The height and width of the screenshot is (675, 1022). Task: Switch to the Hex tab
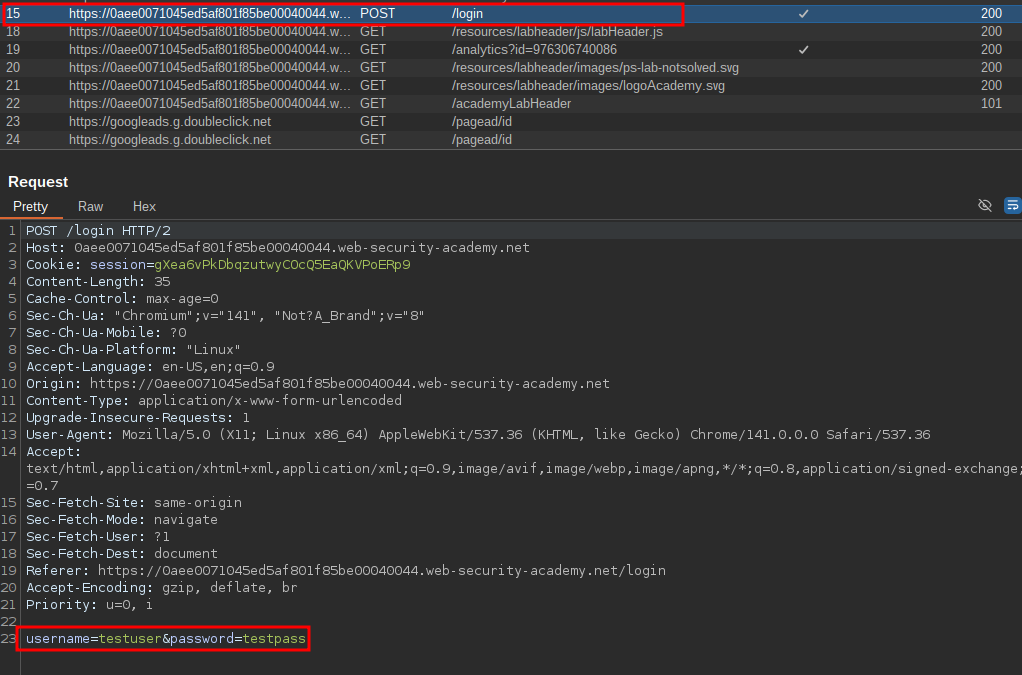[x=144, y=206]
